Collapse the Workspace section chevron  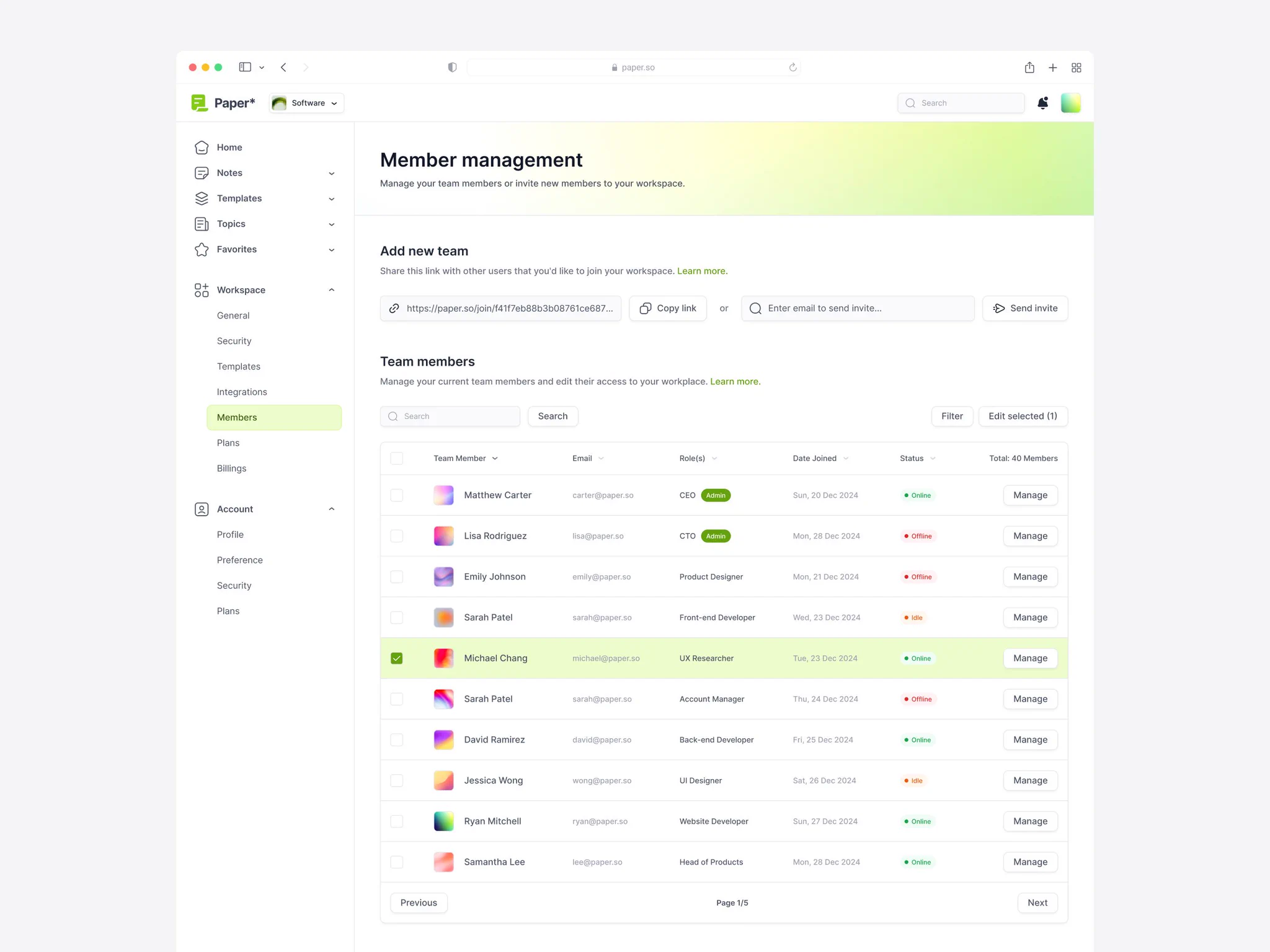[332, 290]
